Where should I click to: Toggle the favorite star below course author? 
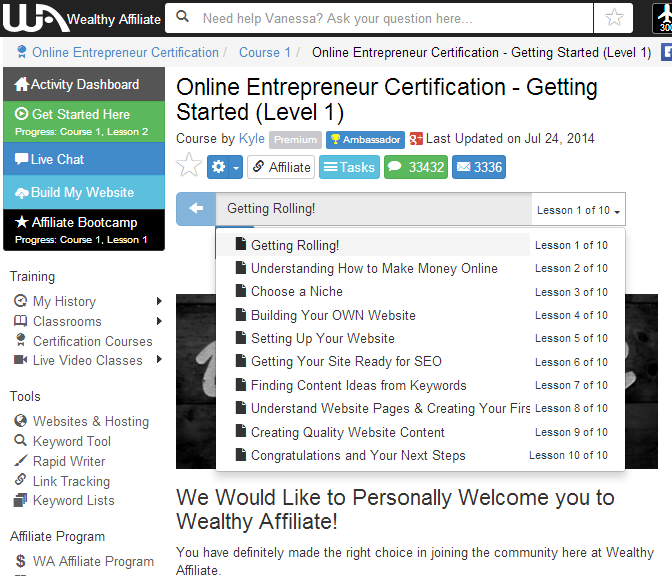(x=189, y=166)
